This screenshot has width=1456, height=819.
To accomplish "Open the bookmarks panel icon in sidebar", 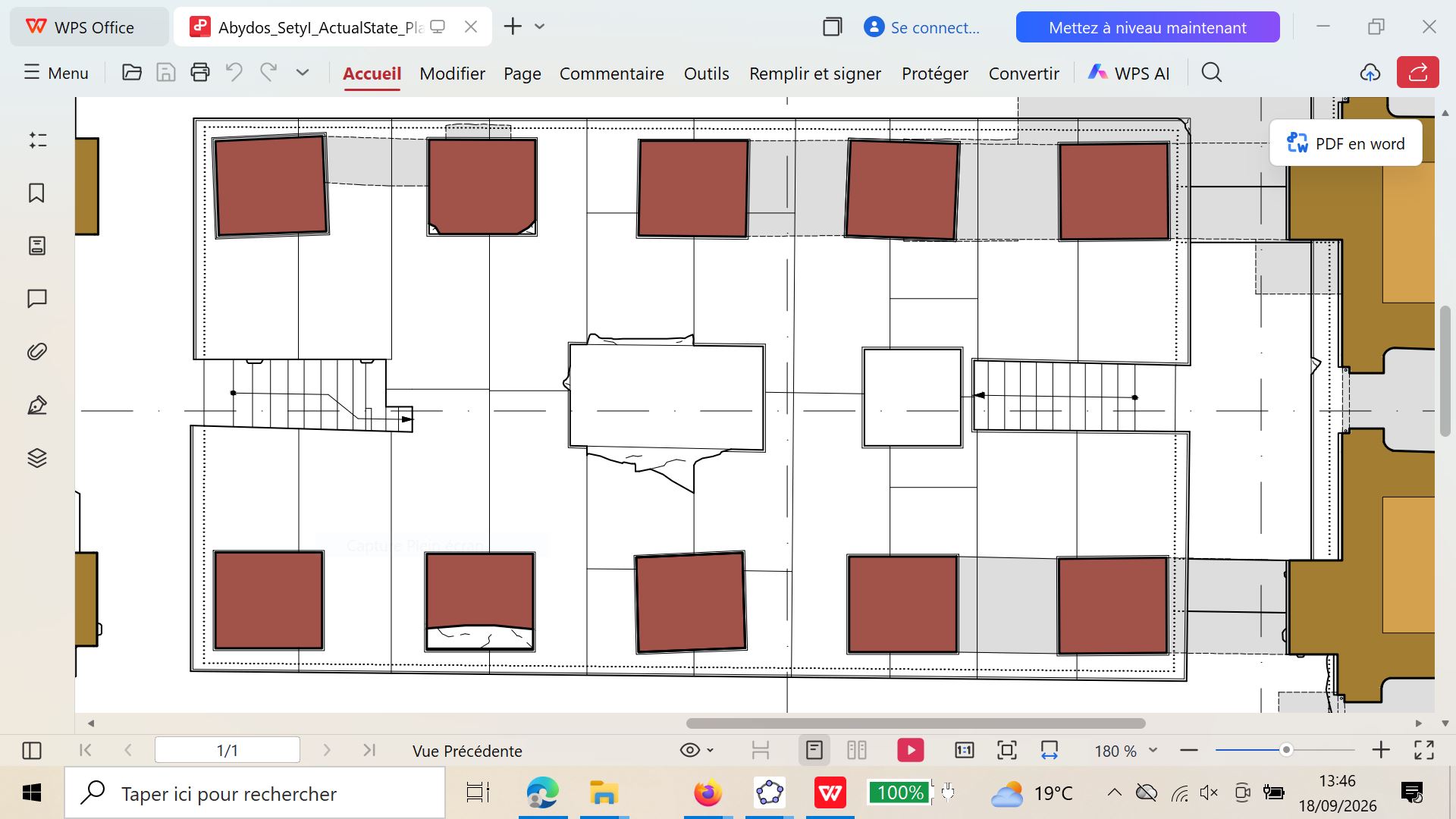I will [36, 193].
